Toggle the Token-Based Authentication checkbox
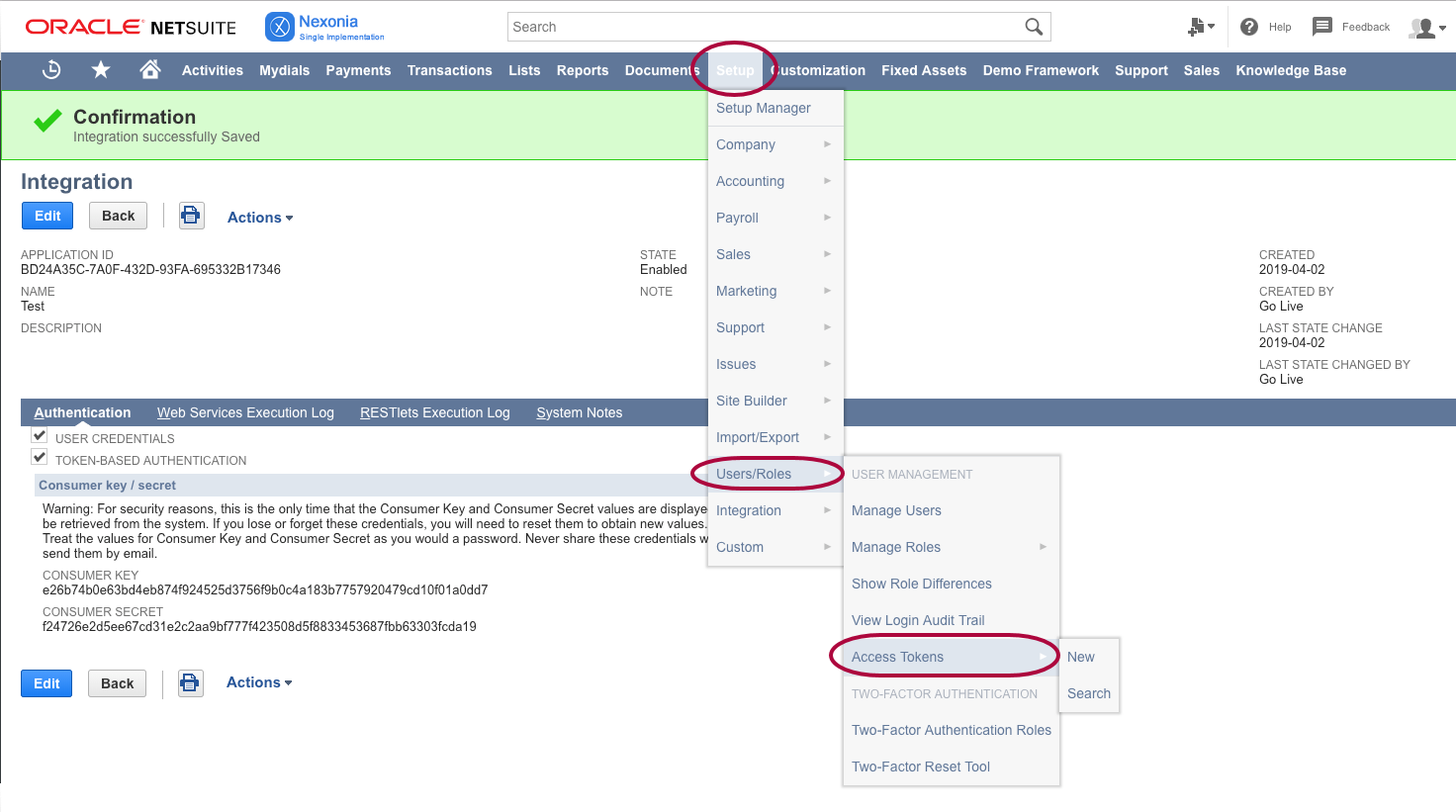This screenshot has width=1456, height=812. [x=40, y=458]
